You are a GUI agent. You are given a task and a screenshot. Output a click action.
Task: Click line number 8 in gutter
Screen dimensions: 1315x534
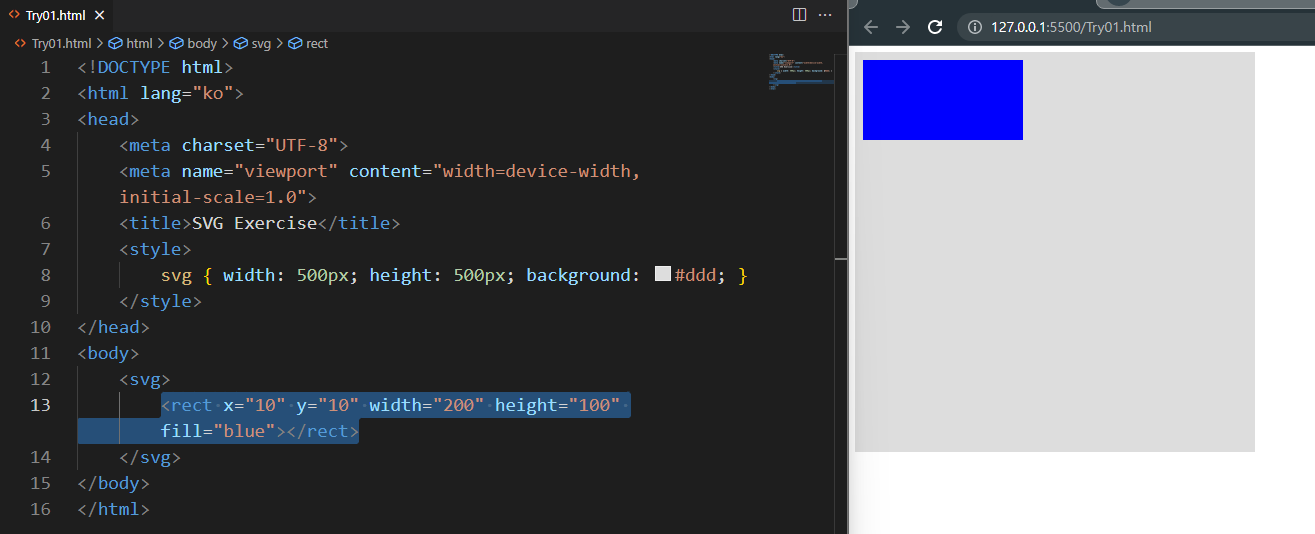45,275
